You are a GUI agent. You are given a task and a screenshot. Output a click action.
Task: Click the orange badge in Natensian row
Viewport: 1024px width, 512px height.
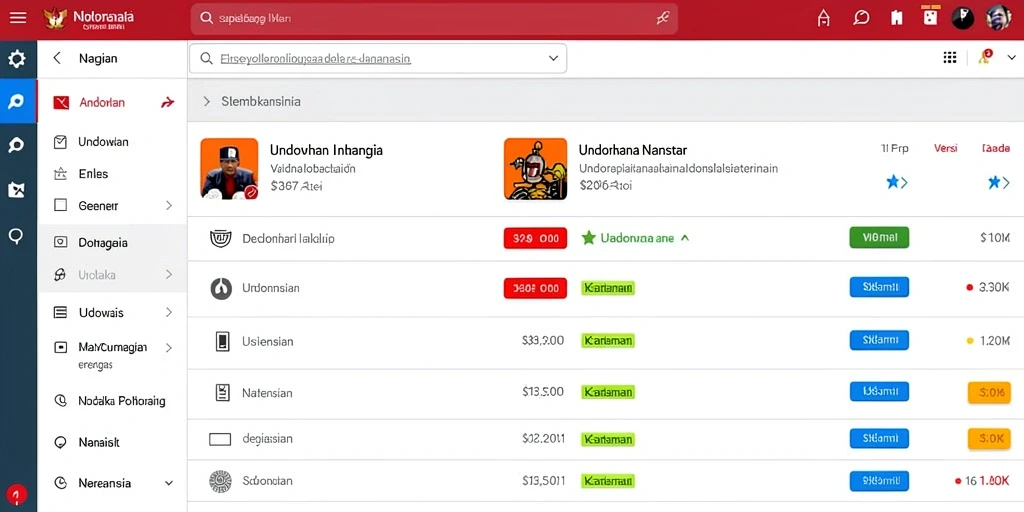pyautogui.click(x=989, y=392)
